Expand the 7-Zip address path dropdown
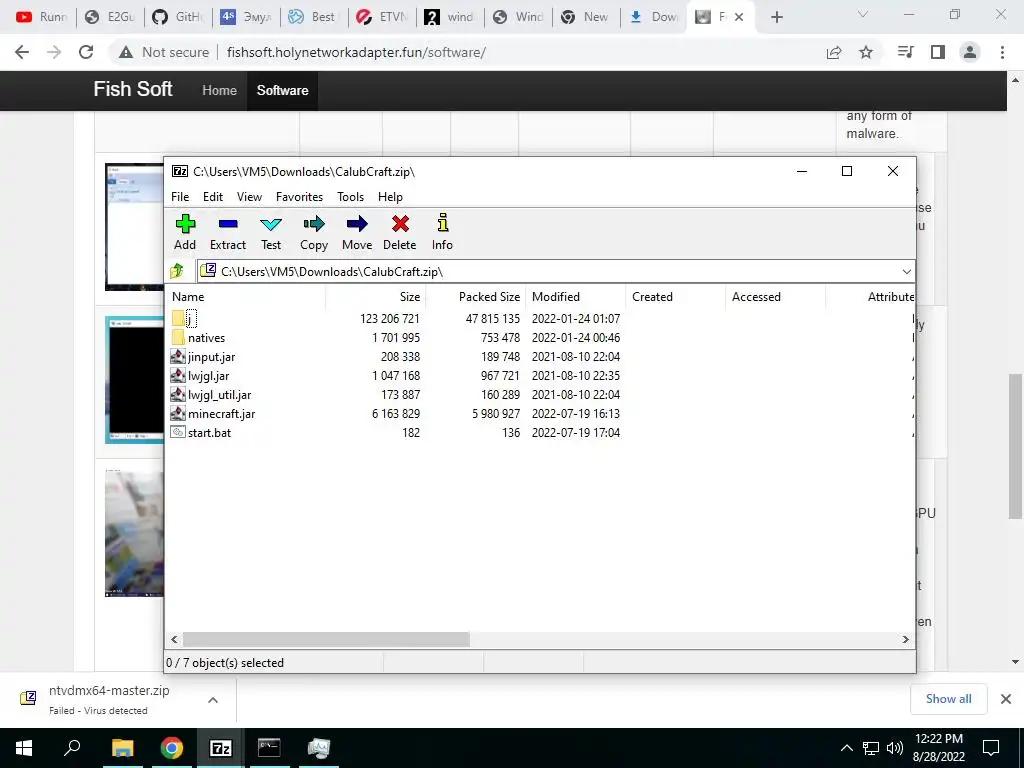The width and height of the screenshot is (1024, 768). tap(906, 272)
